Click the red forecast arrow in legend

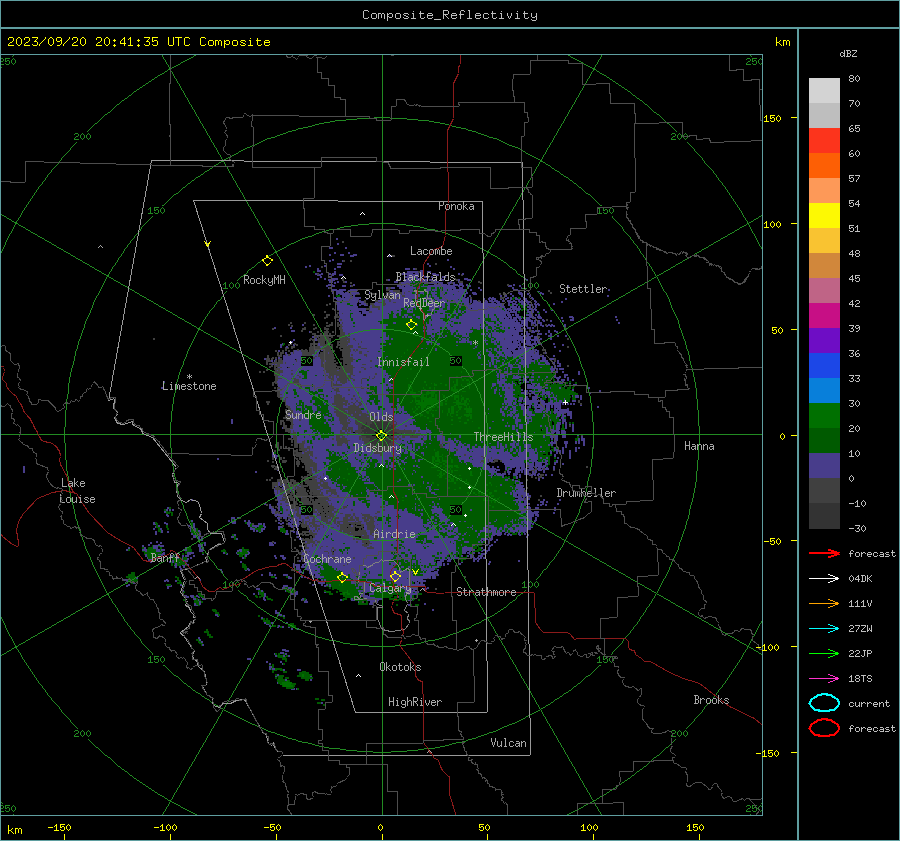(824, 553)
